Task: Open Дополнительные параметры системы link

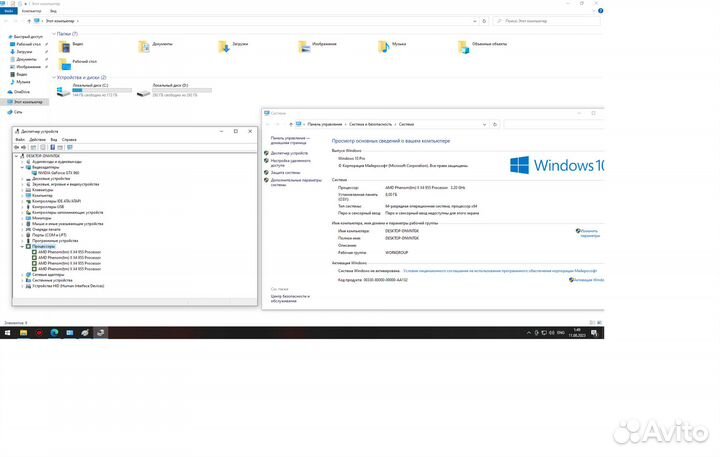Action: pos(296,182)
